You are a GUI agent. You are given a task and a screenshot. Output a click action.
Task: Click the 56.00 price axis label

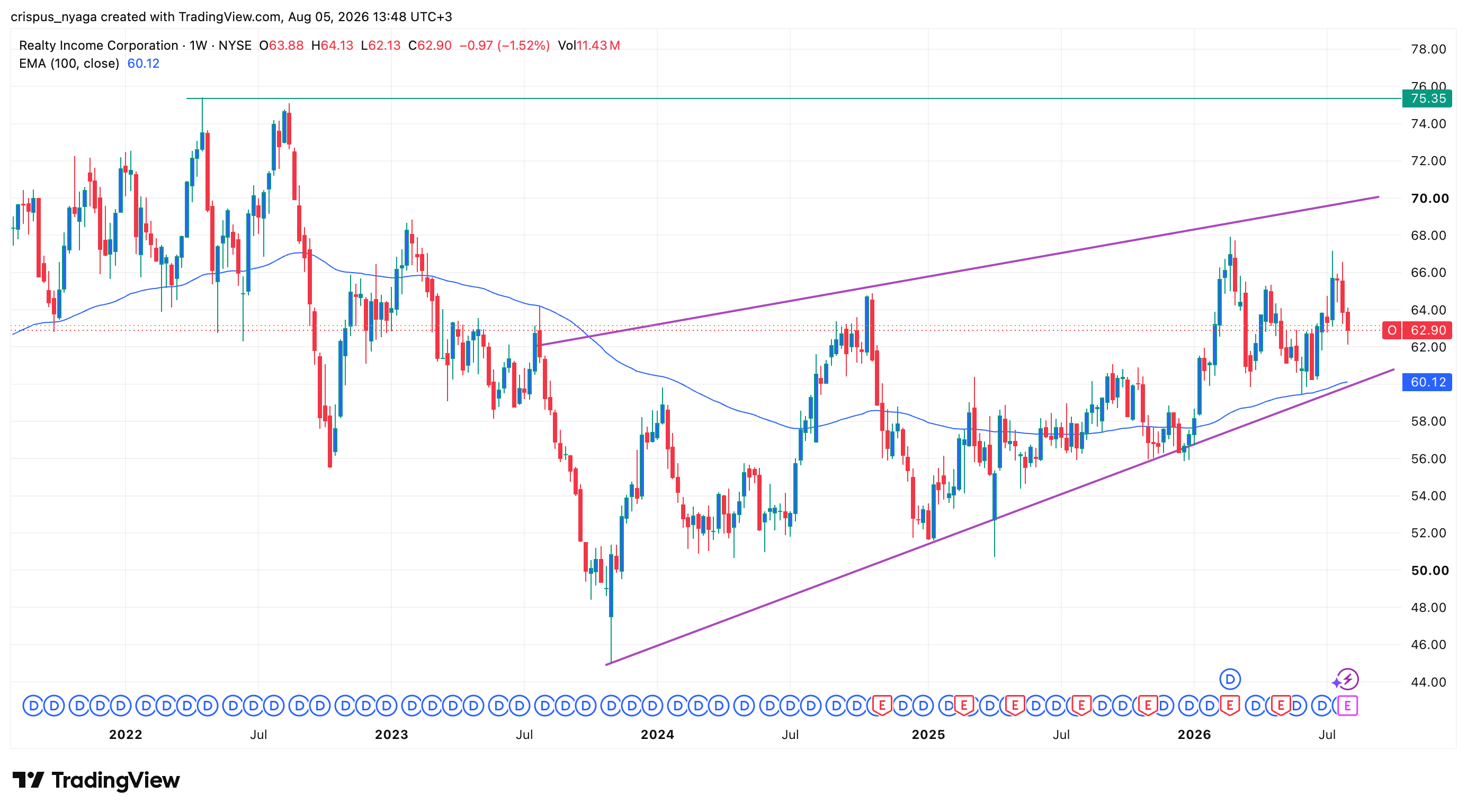click(x=1428, y=458)
